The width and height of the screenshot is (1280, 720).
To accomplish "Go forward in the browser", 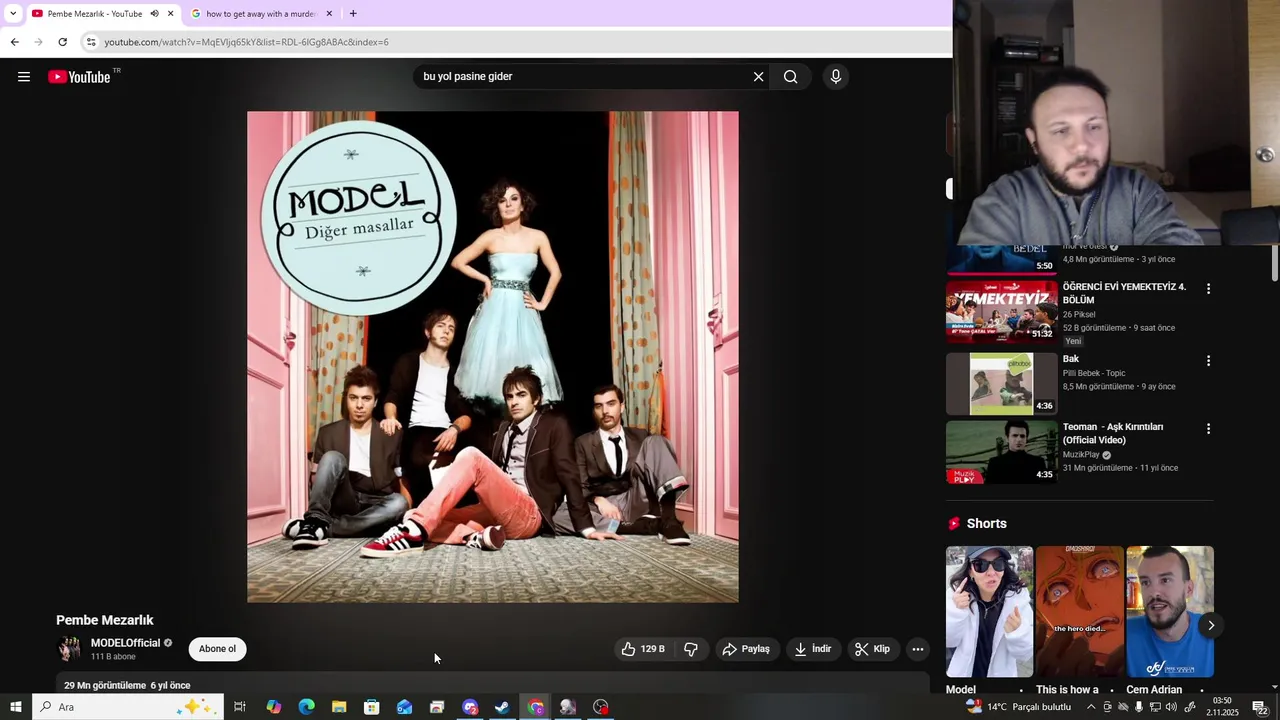I will click(38, 42).
